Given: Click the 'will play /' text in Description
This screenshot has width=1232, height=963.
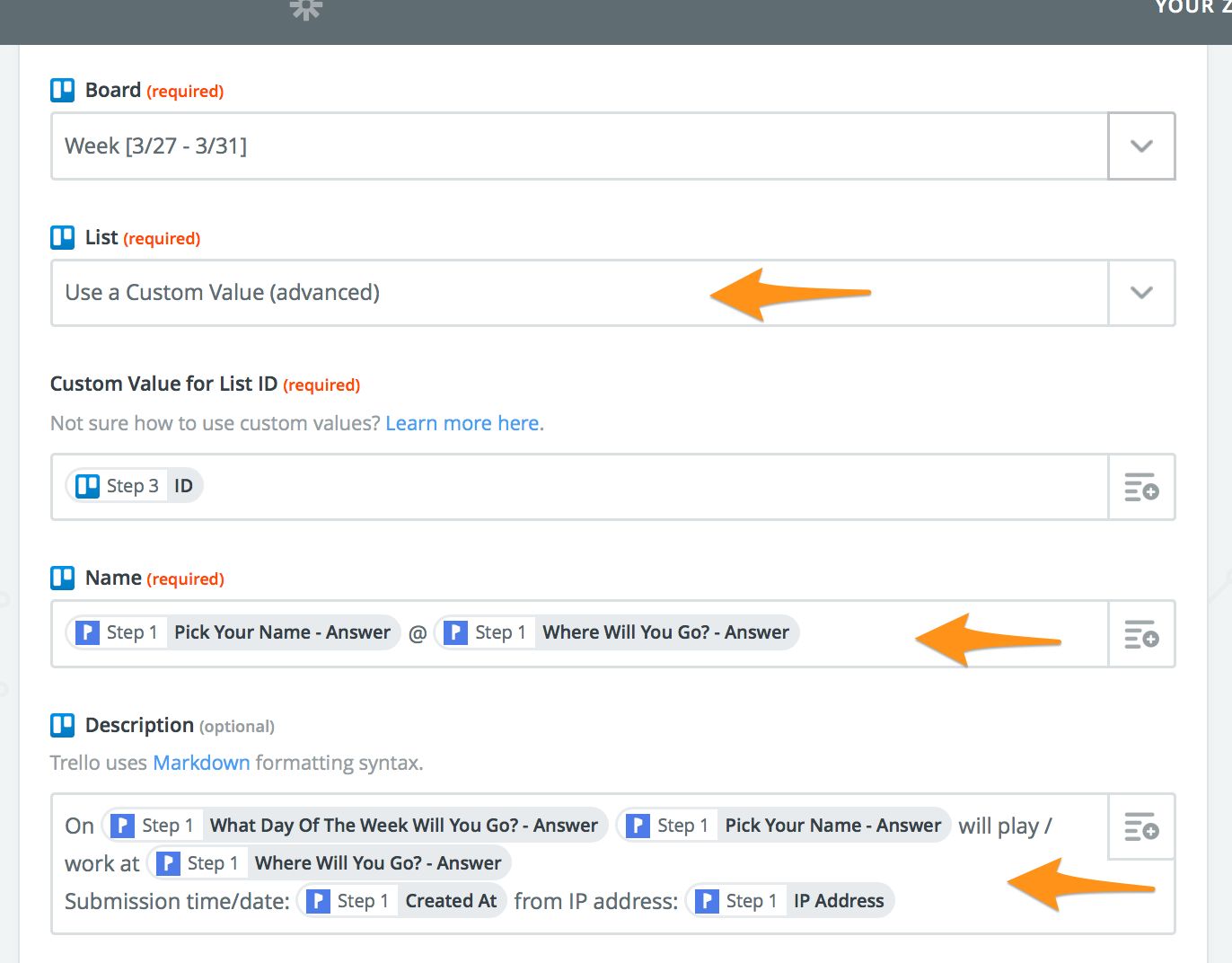Looking at the screenshot, I should (1005, 826).
